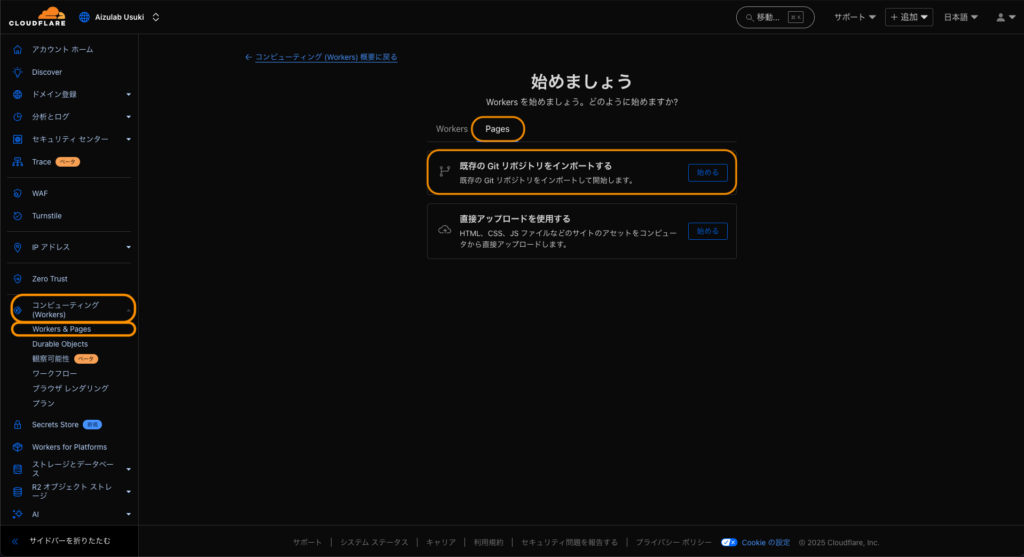Open the 利用規約 footer link
This screenshot has height=557, width=1024.
click(488, 543)
